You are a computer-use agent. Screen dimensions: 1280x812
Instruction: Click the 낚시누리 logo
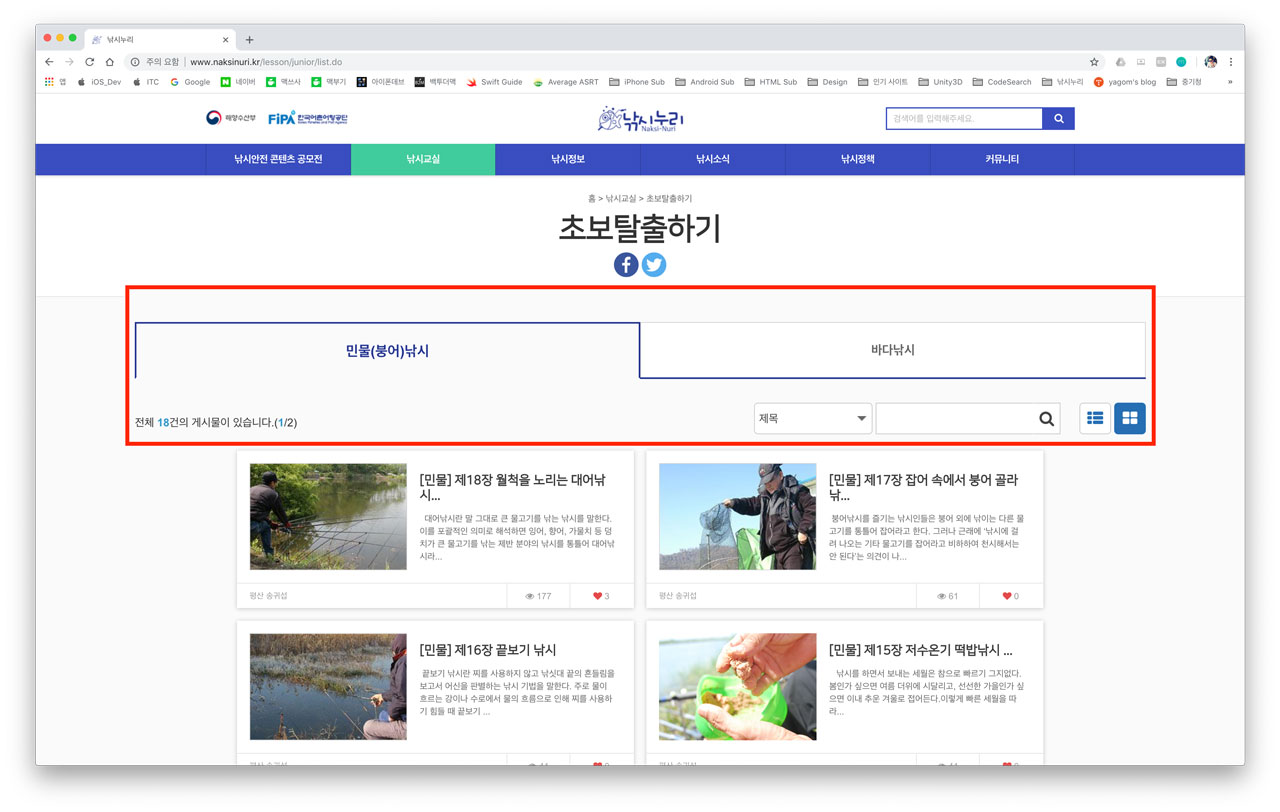[x=640, y=118]
